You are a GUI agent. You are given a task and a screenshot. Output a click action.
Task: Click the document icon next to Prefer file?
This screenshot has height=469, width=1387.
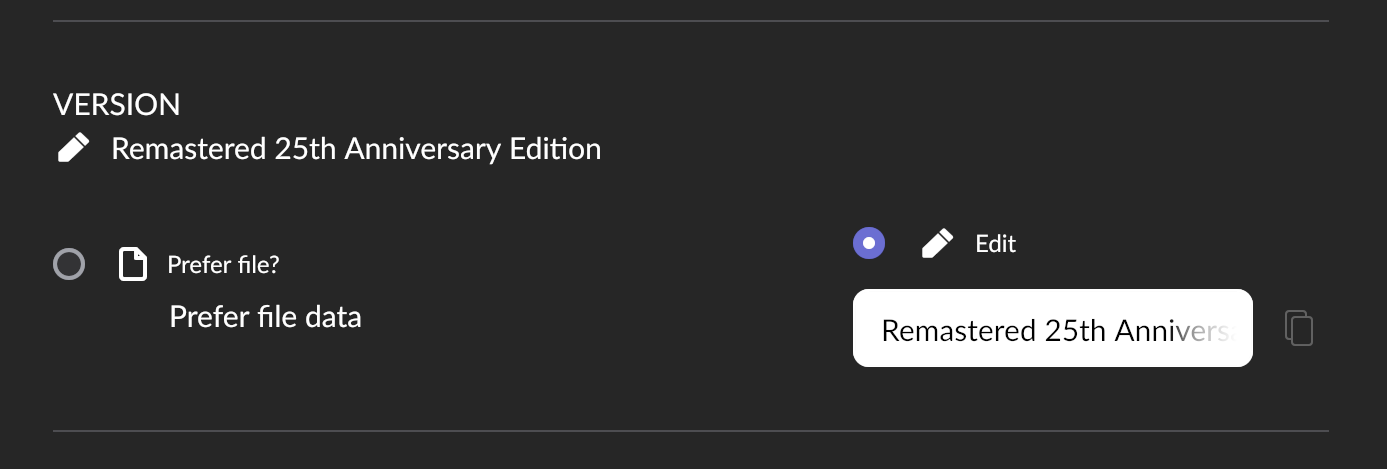(x=133, y=265)
